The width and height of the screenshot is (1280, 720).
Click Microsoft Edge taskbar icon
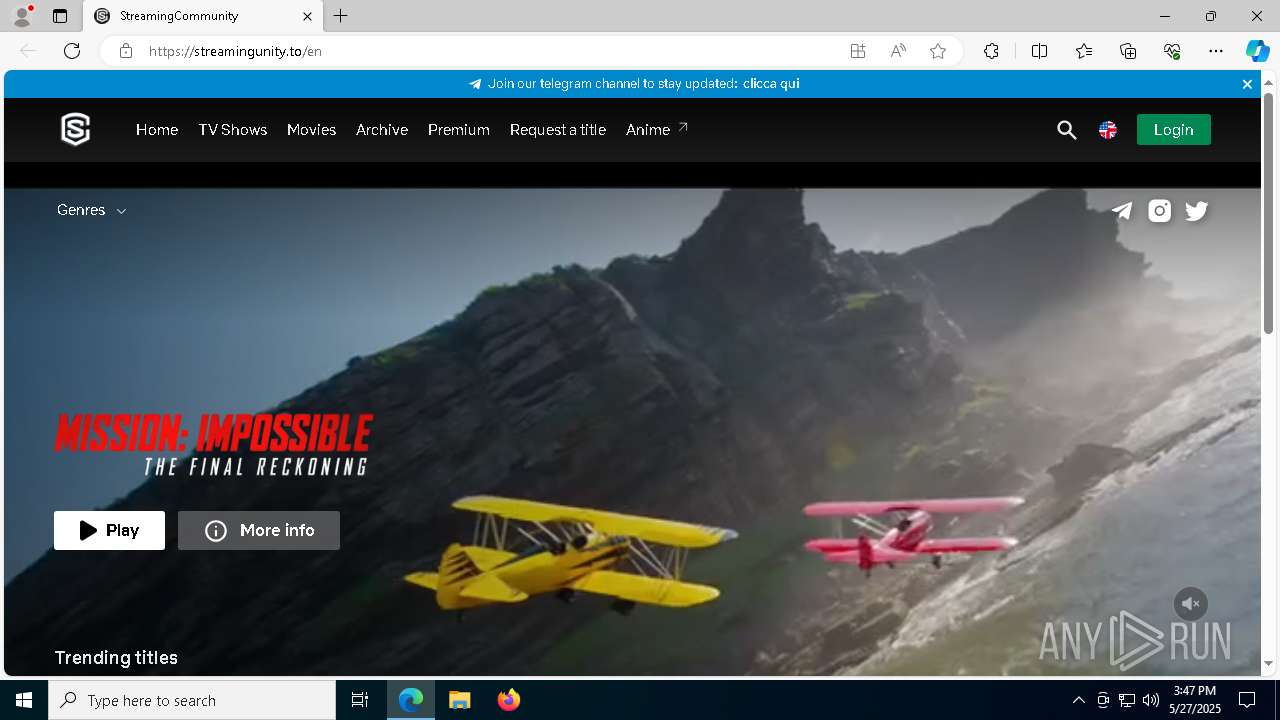point(411,700)
